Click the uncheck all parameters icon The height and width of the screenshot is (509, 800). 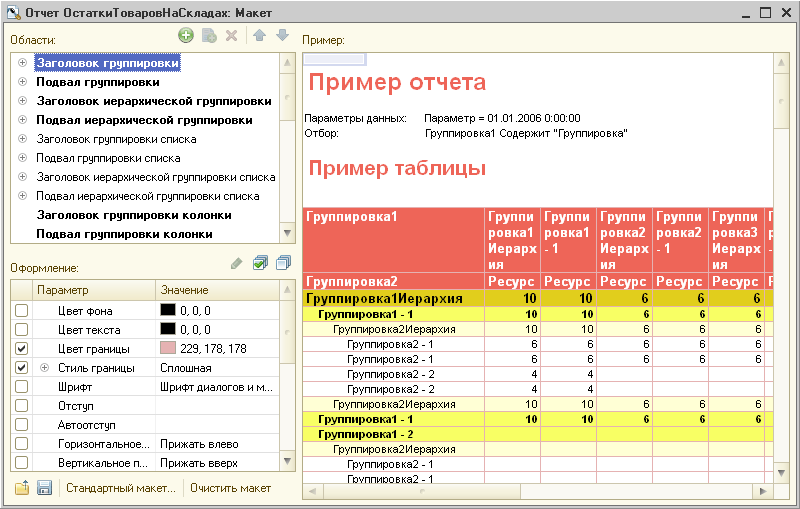pos(282,263)
